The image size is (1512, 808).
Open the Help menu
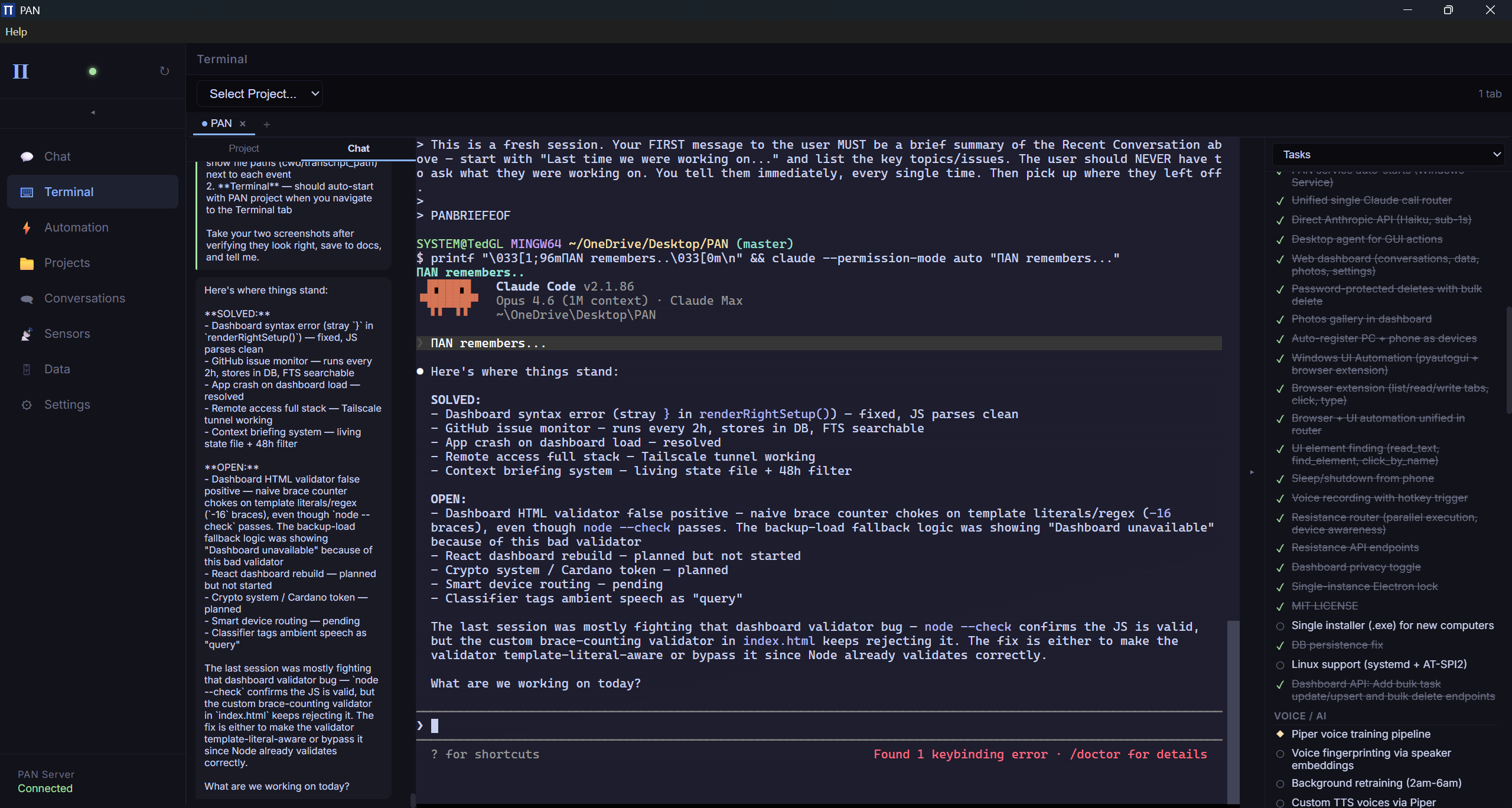point(16,32)
